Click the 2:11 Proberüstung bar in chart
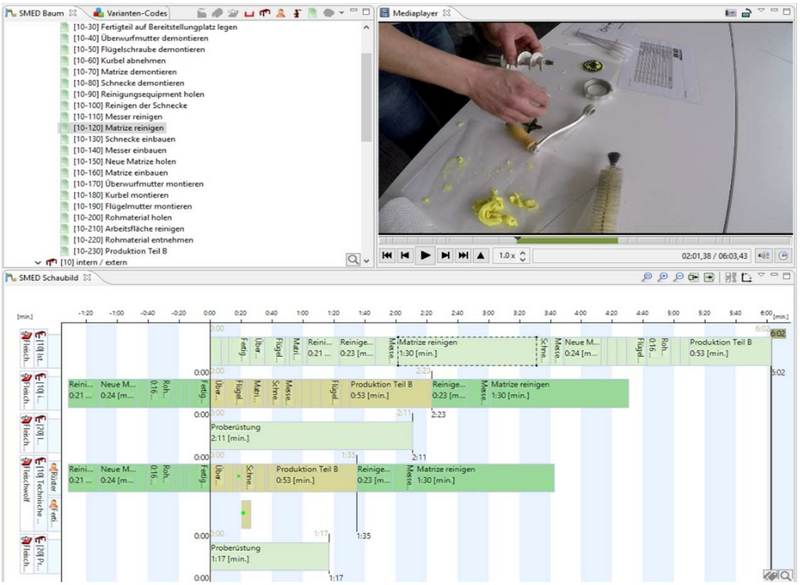The image size is (800, 585). pyautogui.click(x=310, y=436)
